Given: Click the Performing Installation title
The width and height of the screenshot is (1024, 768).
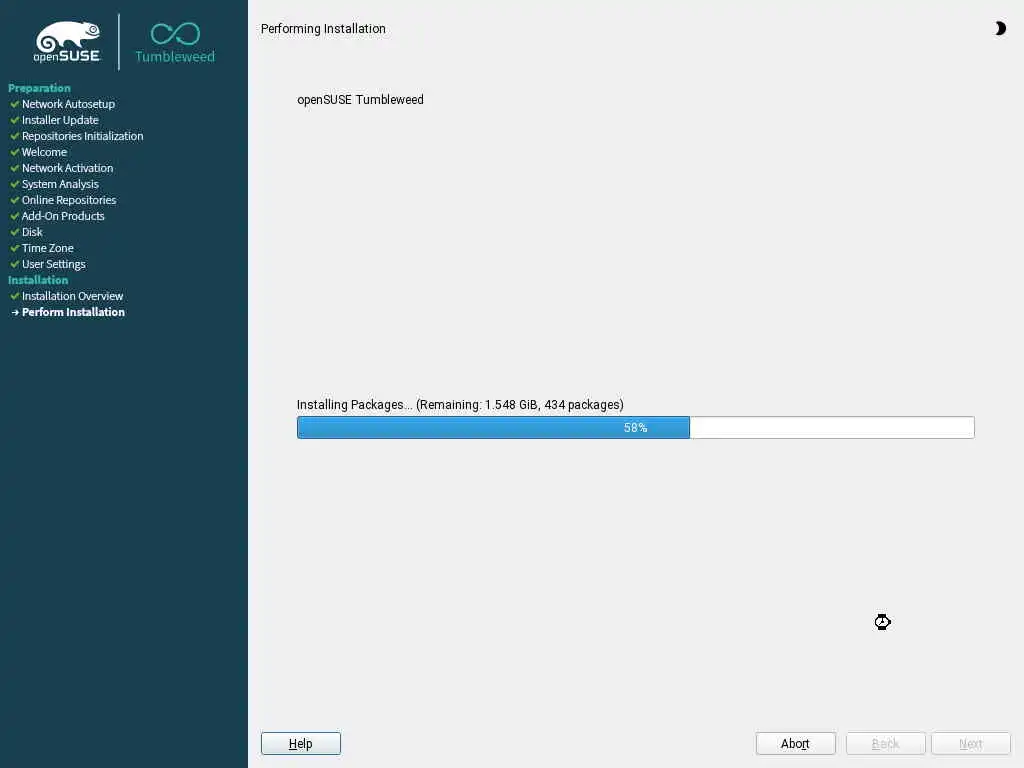Looking at the screenshot, I should point(323,29).
